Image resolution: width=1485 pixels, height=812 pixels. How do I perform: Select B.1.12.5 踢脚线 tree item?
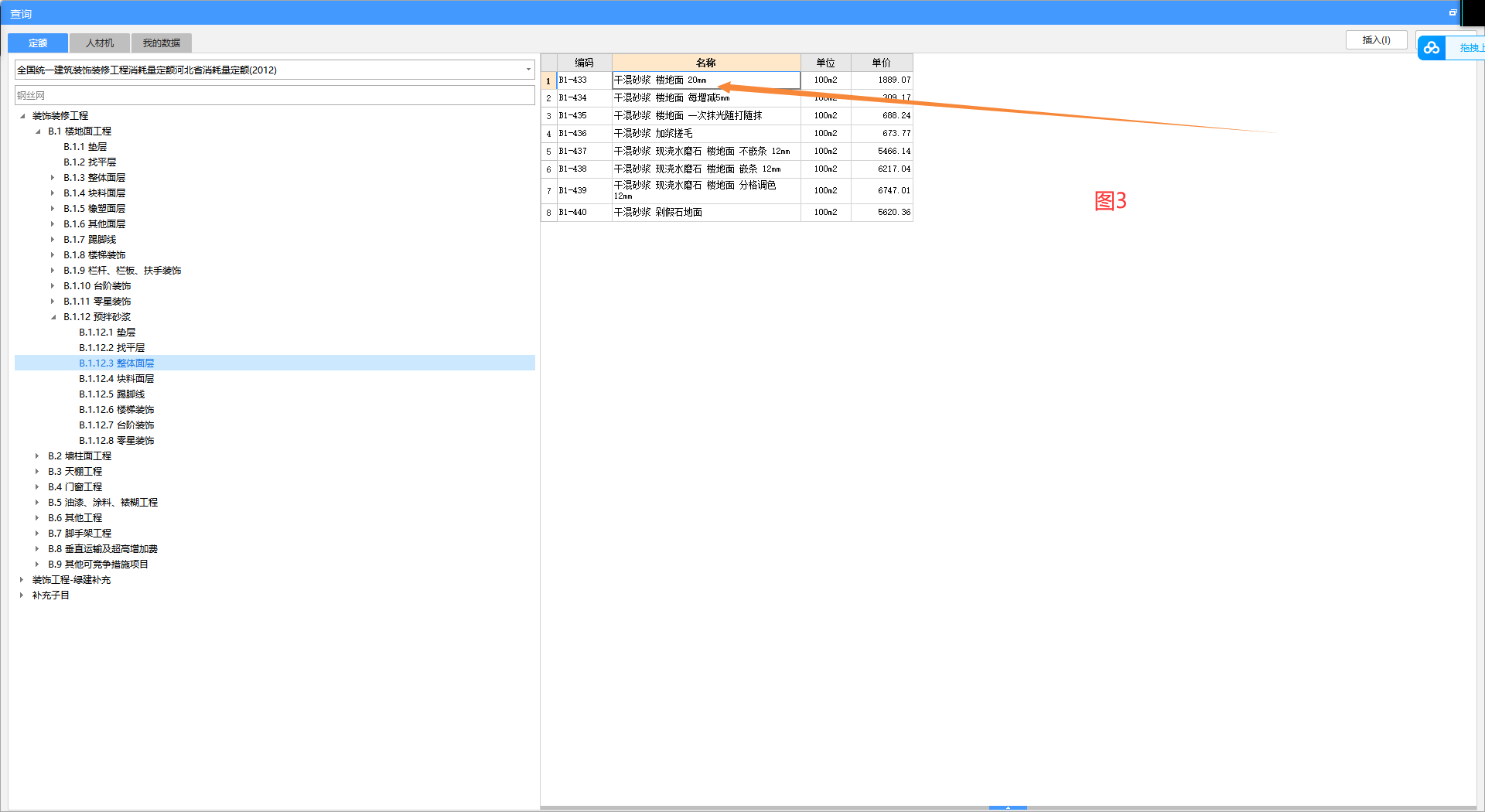click(112, 394)
